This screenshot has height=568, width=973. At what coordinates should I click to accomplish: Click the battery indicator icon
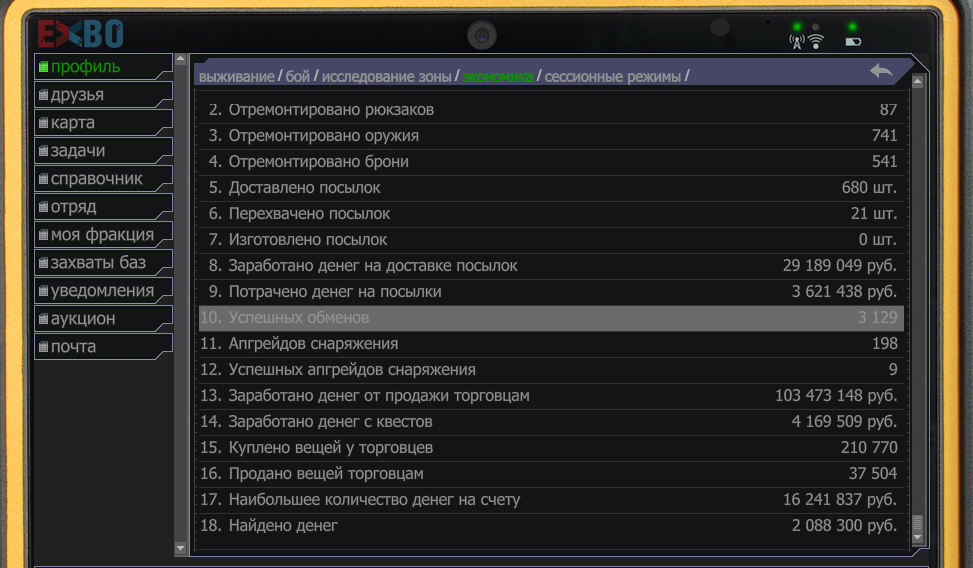tap(853, 42)
